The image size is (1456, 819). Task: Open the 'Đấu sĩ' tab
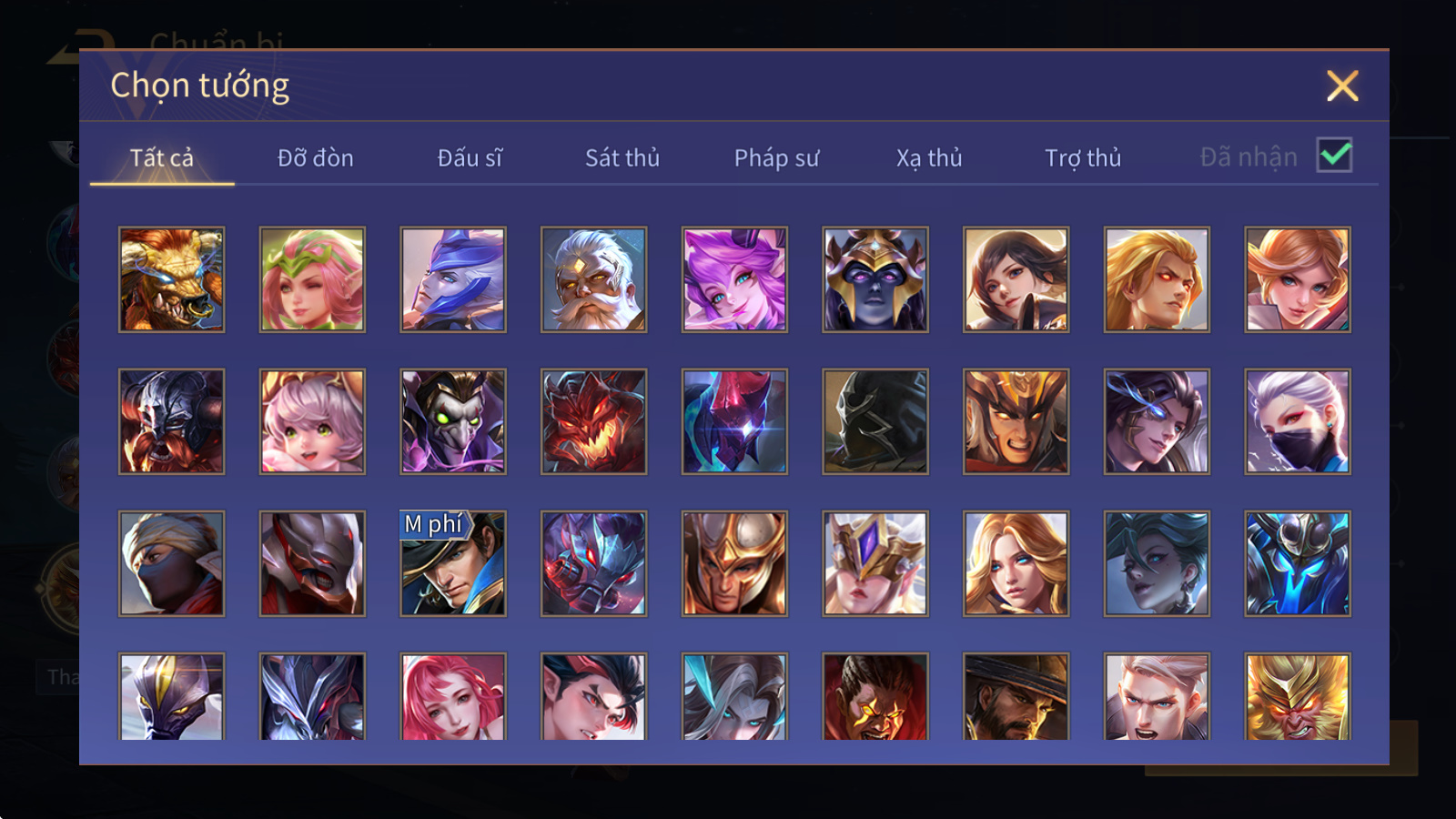[x=470, y=157]
